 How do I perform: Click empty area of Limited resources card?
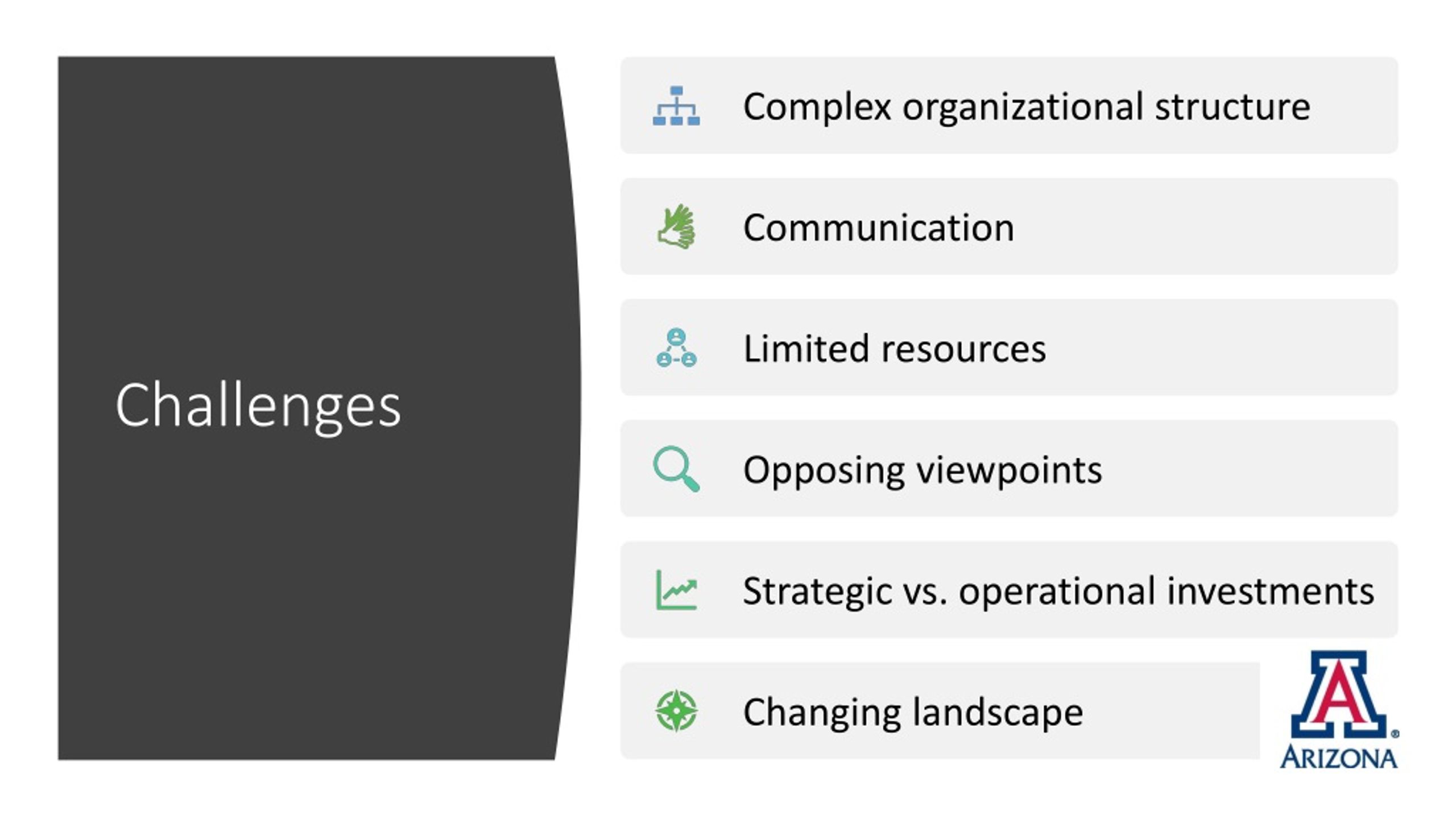[x=1223, y=348]
